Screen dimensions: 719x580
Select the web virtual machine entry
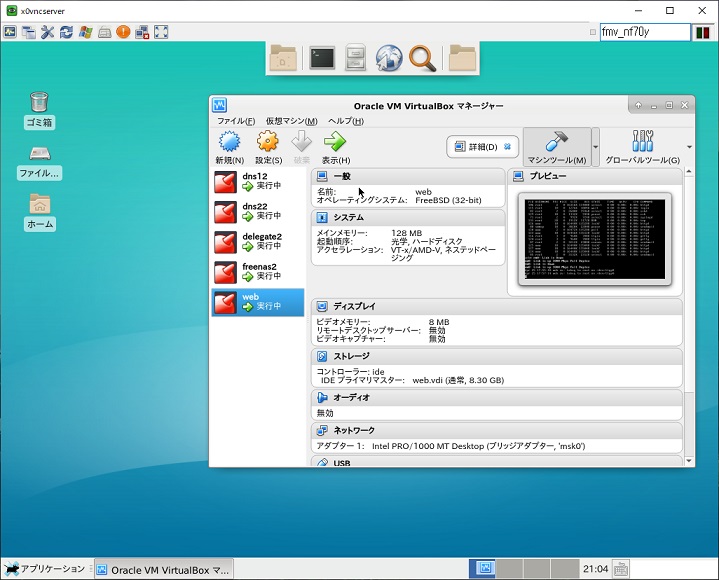258,303
